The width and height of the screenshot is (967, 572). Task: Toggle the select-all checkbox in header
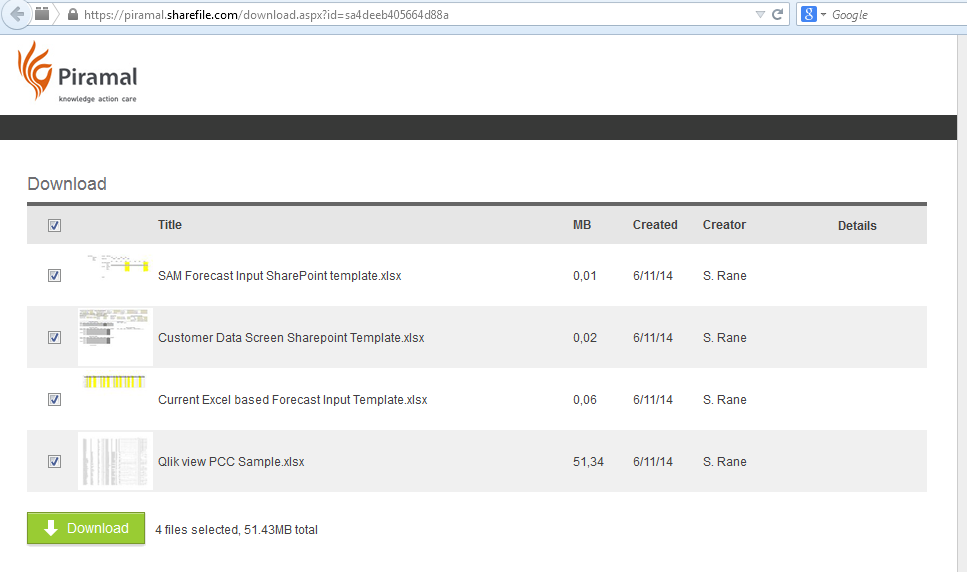click(x=55, y=226)
